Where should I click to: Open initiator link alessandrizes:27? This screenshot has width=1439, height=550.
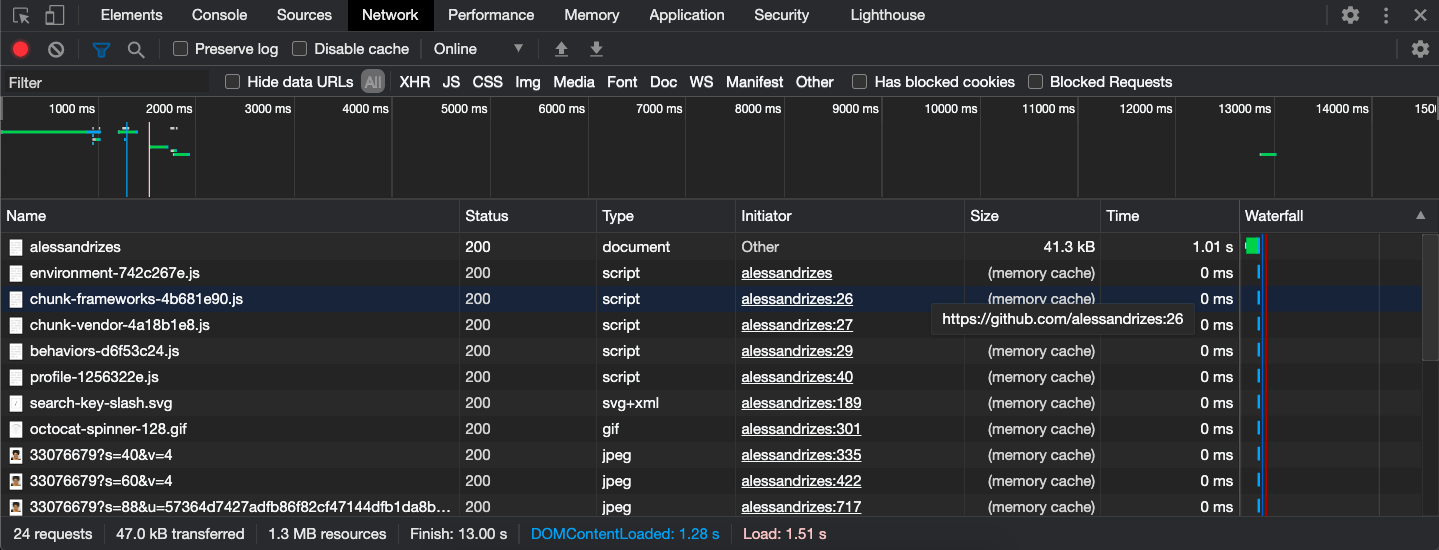797,325
